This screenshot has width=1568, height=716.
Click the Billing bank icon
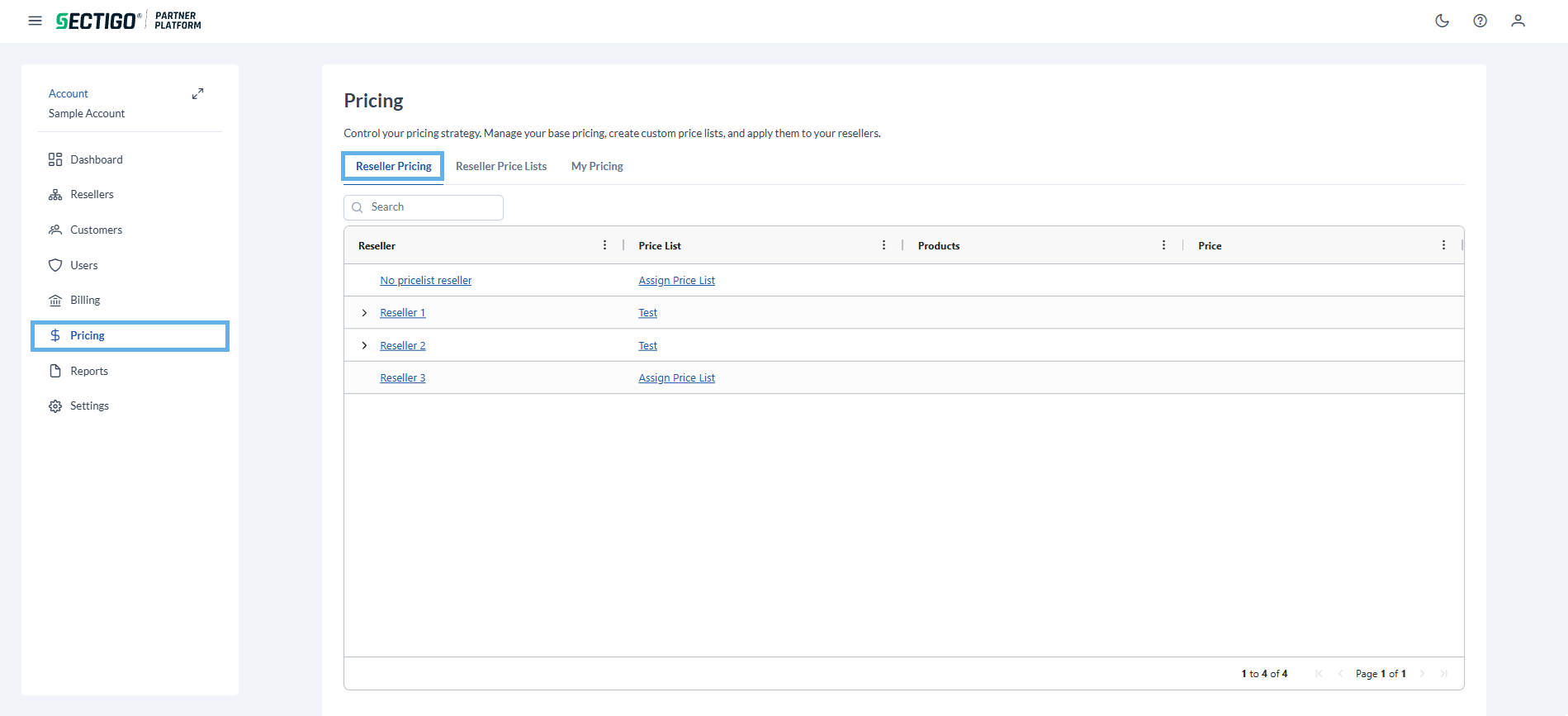55,301
